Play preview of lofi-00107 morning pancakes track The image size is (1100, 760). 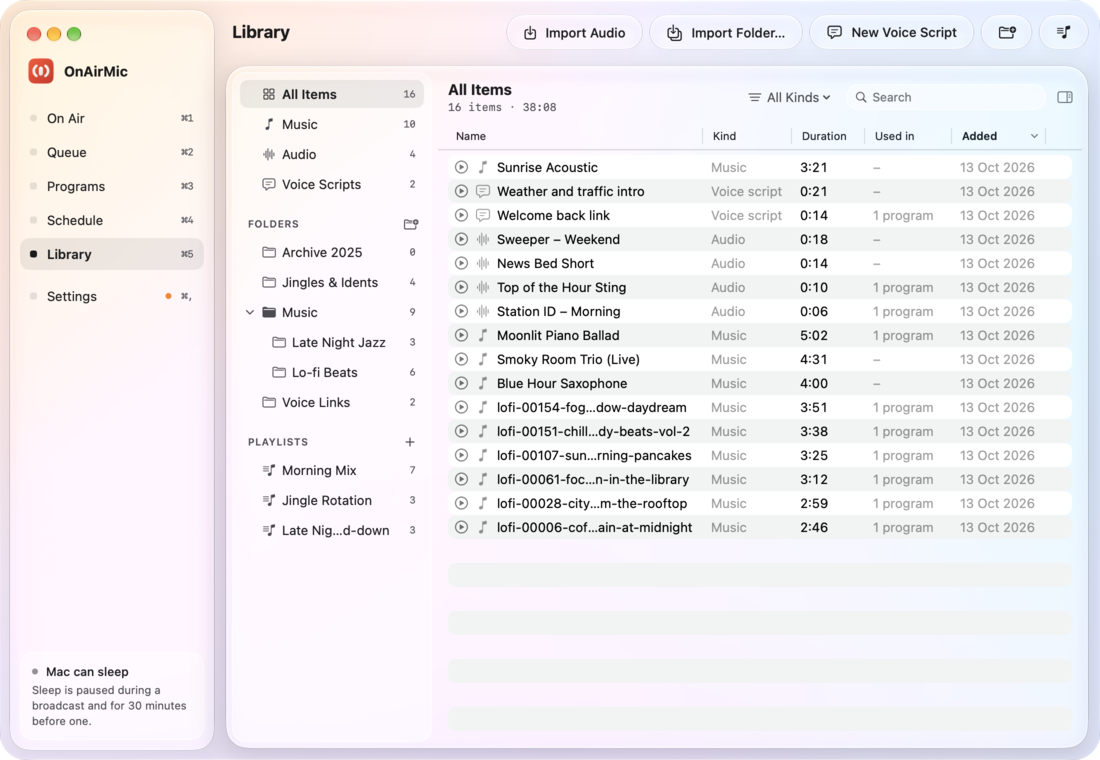pyautogui.click(x=461, y=455)
